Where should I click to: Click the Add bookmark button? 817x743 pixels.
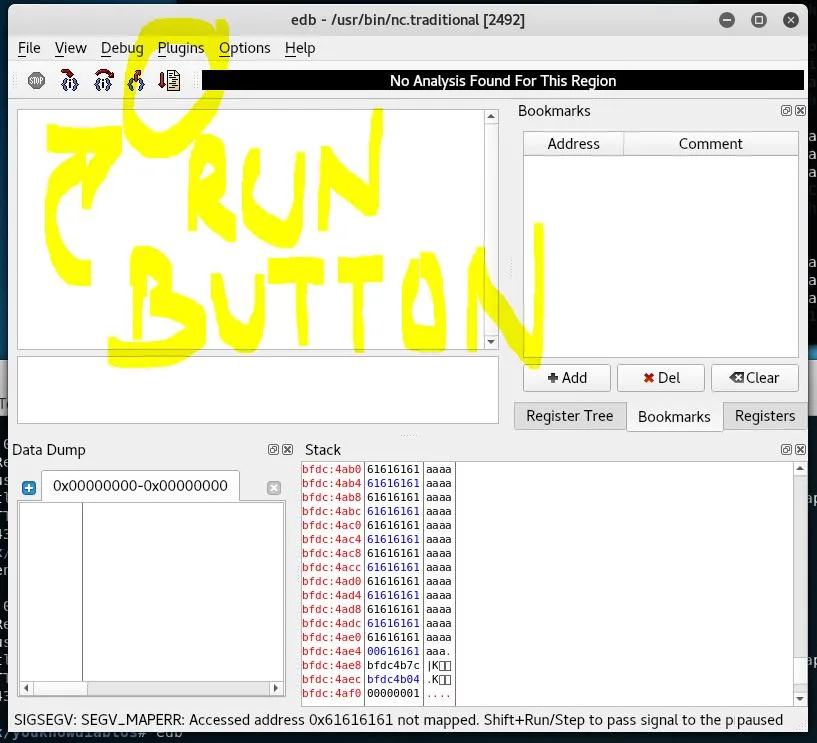pos(567,378)
